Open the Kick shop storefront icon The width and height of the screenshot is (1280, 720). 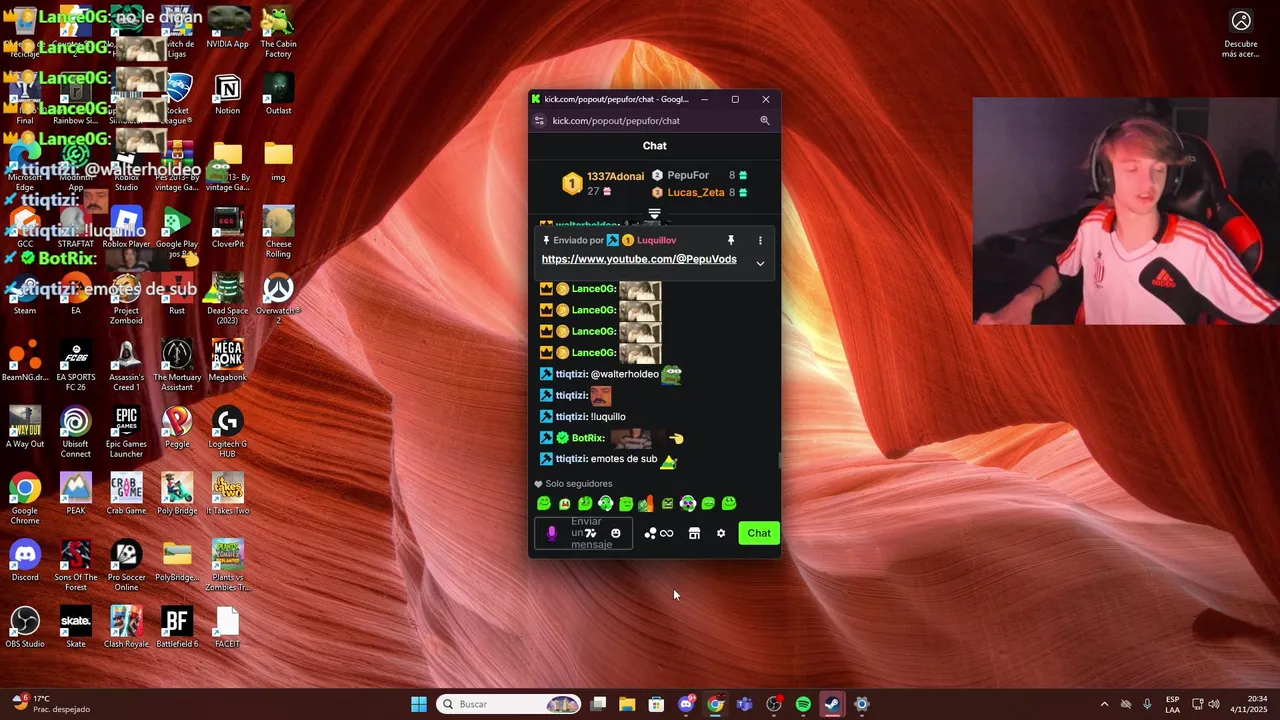694,533
